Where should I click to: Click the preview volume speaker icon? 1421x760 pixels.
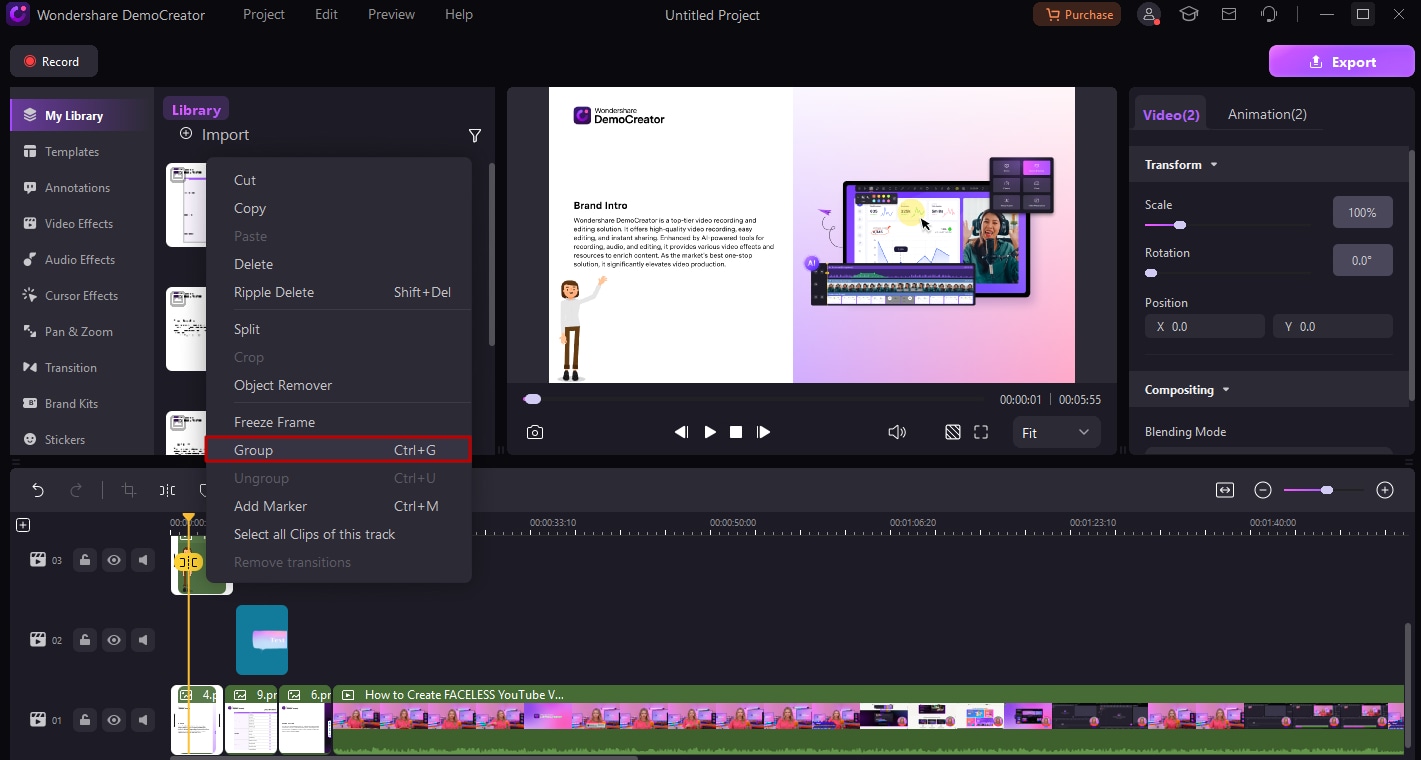coord(897,432)
